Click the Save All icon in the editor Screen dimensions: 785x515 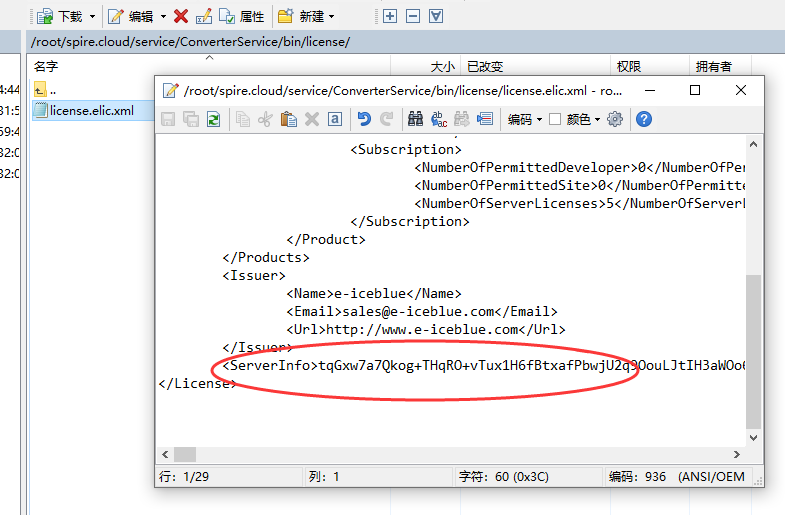point(191,119)
